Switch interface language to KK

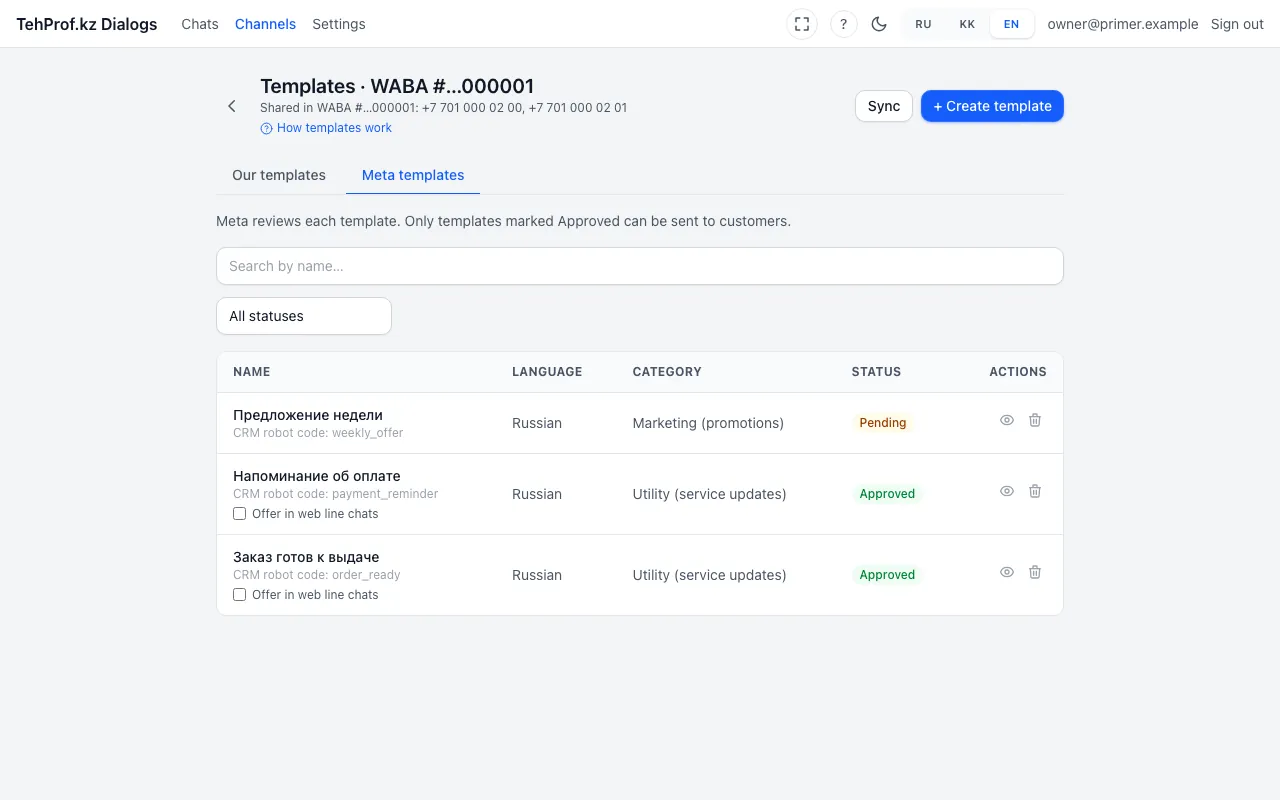pos(967,24)
